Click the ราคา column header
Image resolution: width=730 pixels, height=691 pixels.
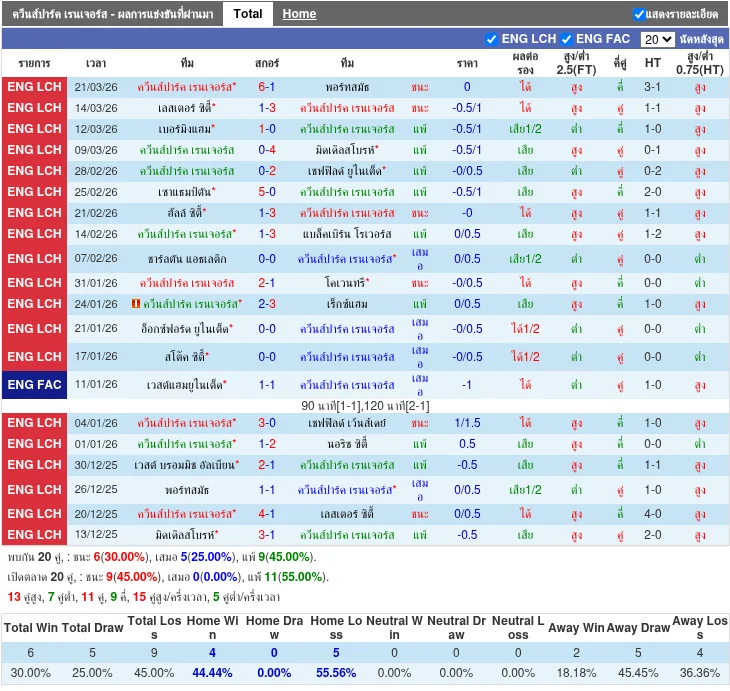click(x=467, y=63)
